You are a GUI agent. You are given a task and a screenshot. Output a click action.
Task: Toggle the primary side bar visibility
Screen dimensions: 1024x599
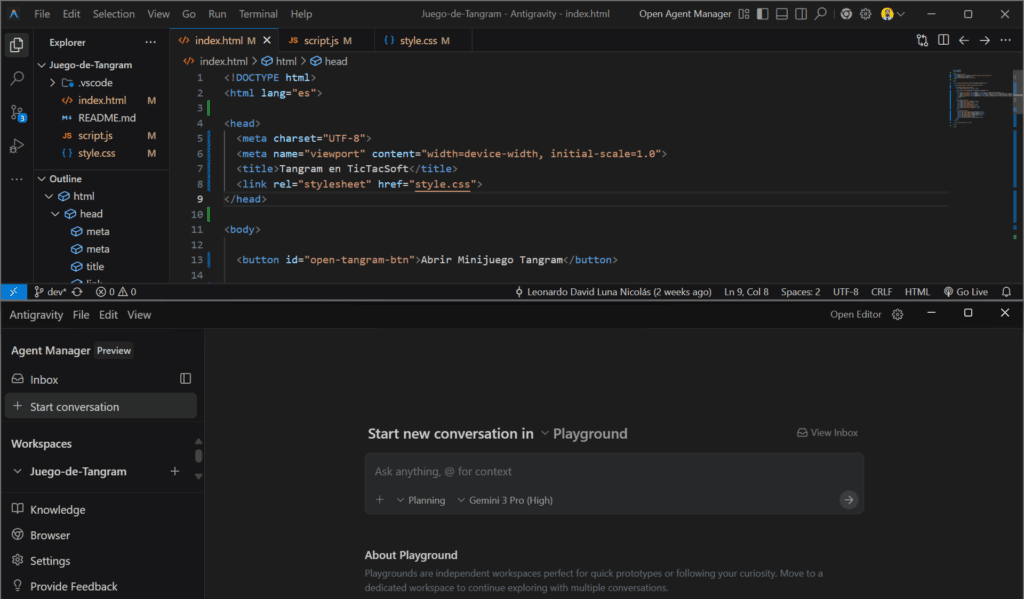tap(761, 14)
